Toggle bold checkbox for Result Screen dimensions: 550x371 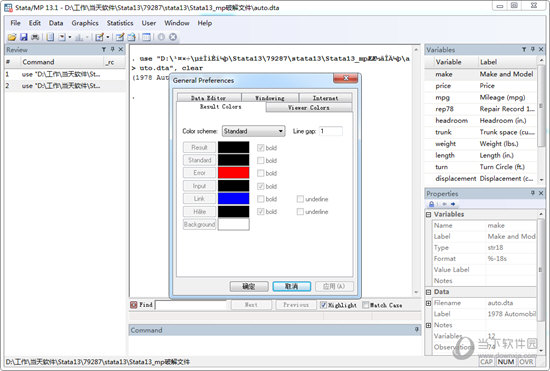pyautogui.click(x=261, y=148)
